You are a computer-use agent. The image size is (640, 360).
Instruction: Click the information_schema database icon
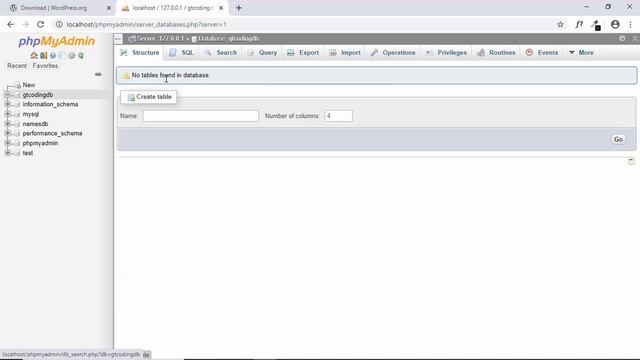(17, 104)
